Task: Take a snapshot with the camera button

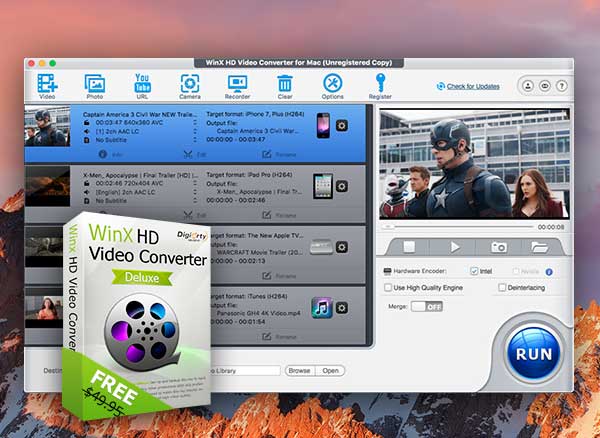Action: point(499,247)
